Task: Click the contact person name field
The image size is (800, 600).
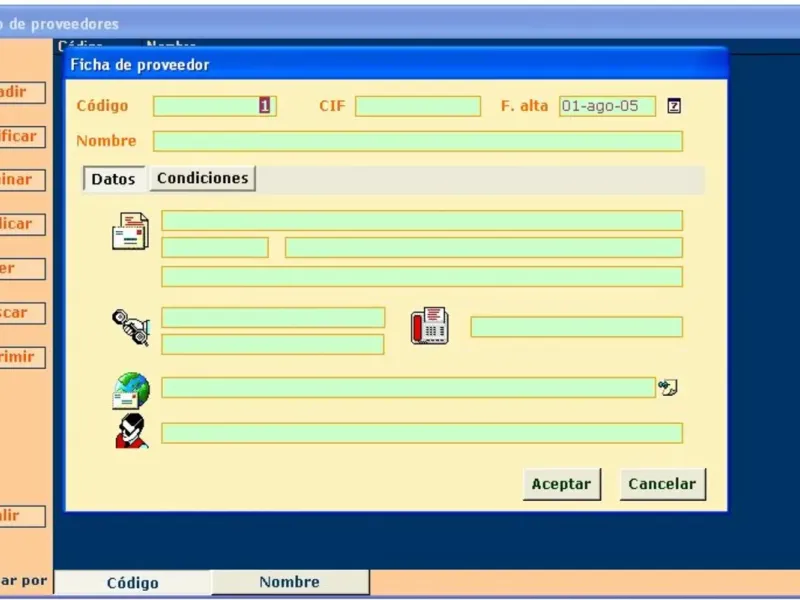Action: tap(422, 433)
